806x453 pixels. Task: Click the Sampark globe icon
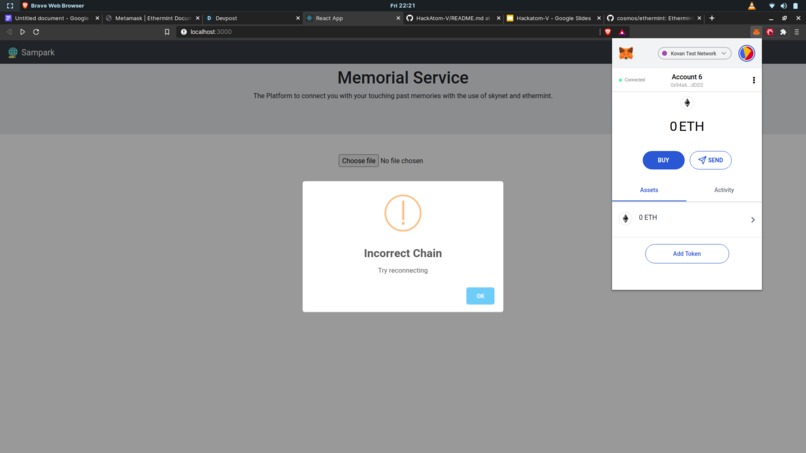pyautogui.click(x=13, y=52)
